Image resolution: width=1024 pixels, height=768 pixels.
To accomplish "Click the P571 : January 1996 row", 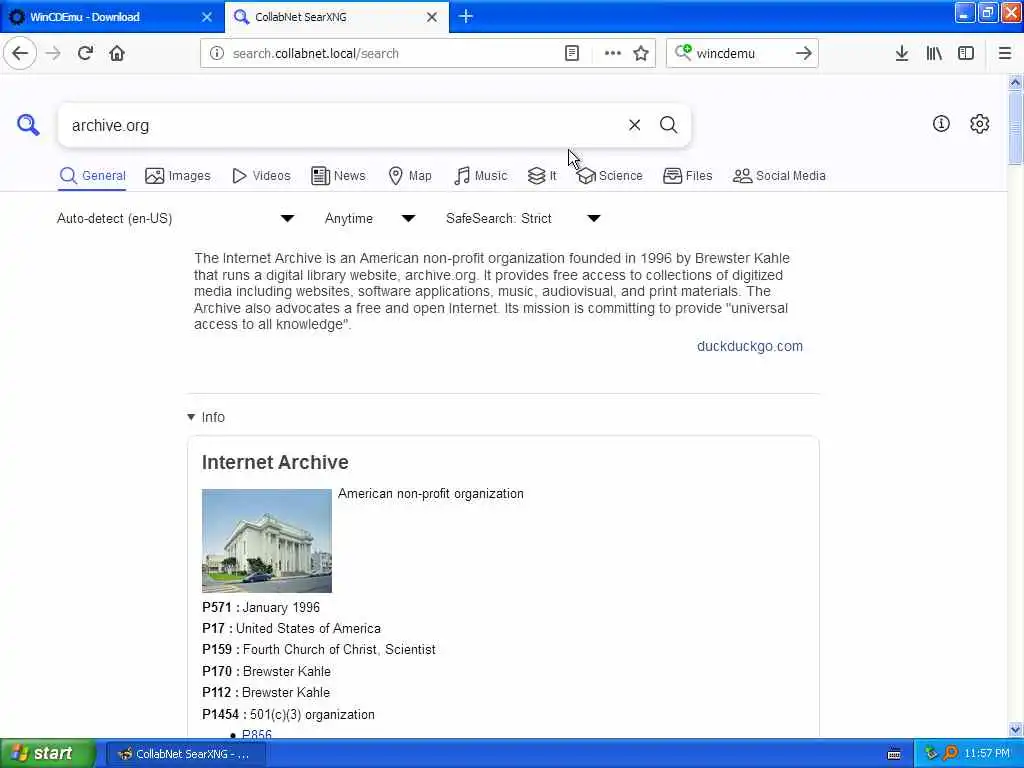I will [261, 607].
